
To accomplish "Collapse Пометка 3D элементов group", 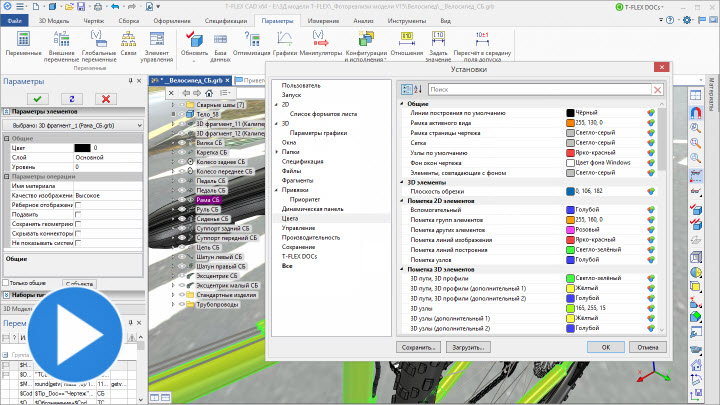I will click(402, 270).
